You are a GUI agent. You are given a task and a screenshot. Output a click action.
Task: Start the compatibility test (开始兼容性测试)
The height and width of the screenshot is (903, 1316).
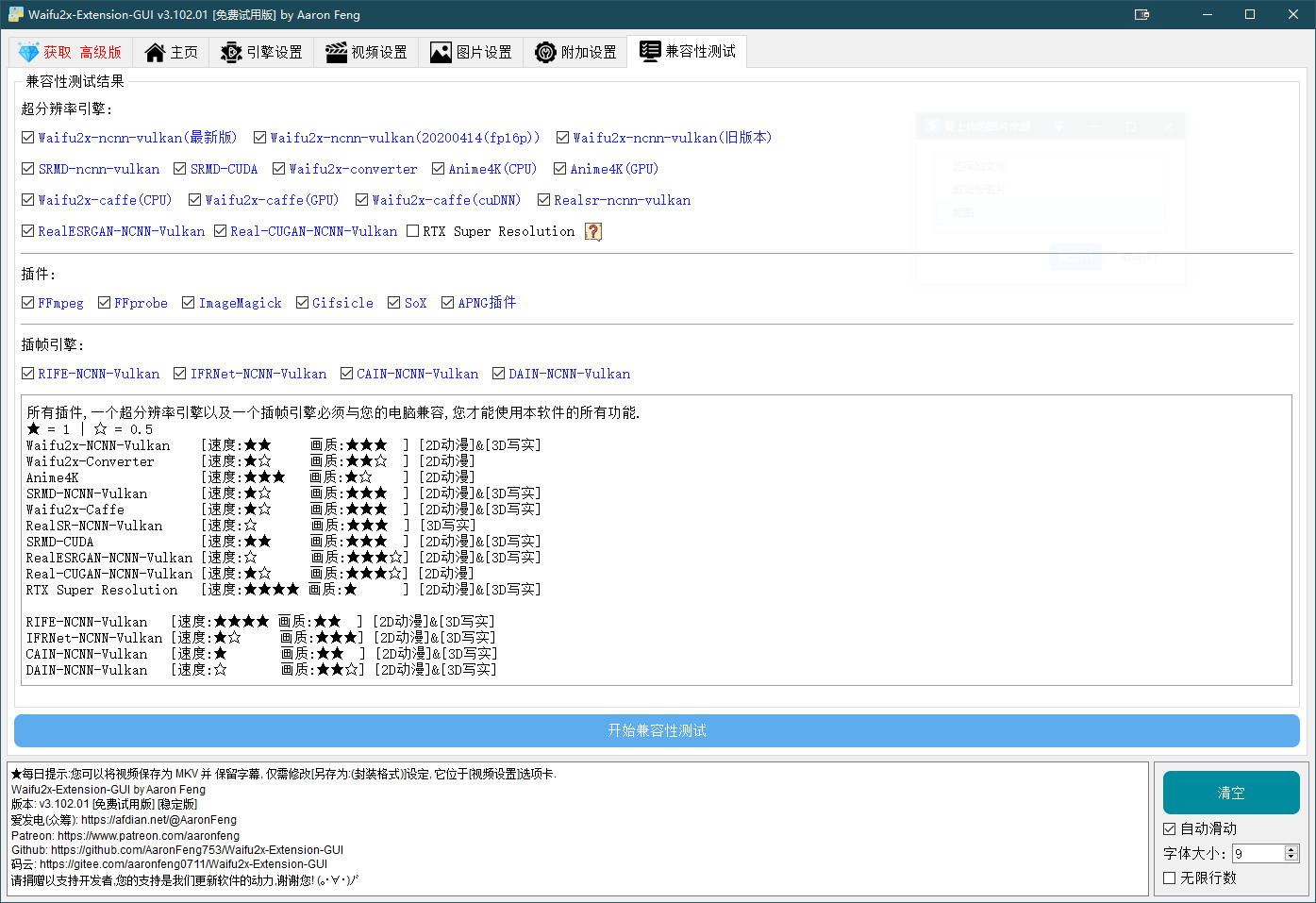pyautogui.click(x=657, y=731)
